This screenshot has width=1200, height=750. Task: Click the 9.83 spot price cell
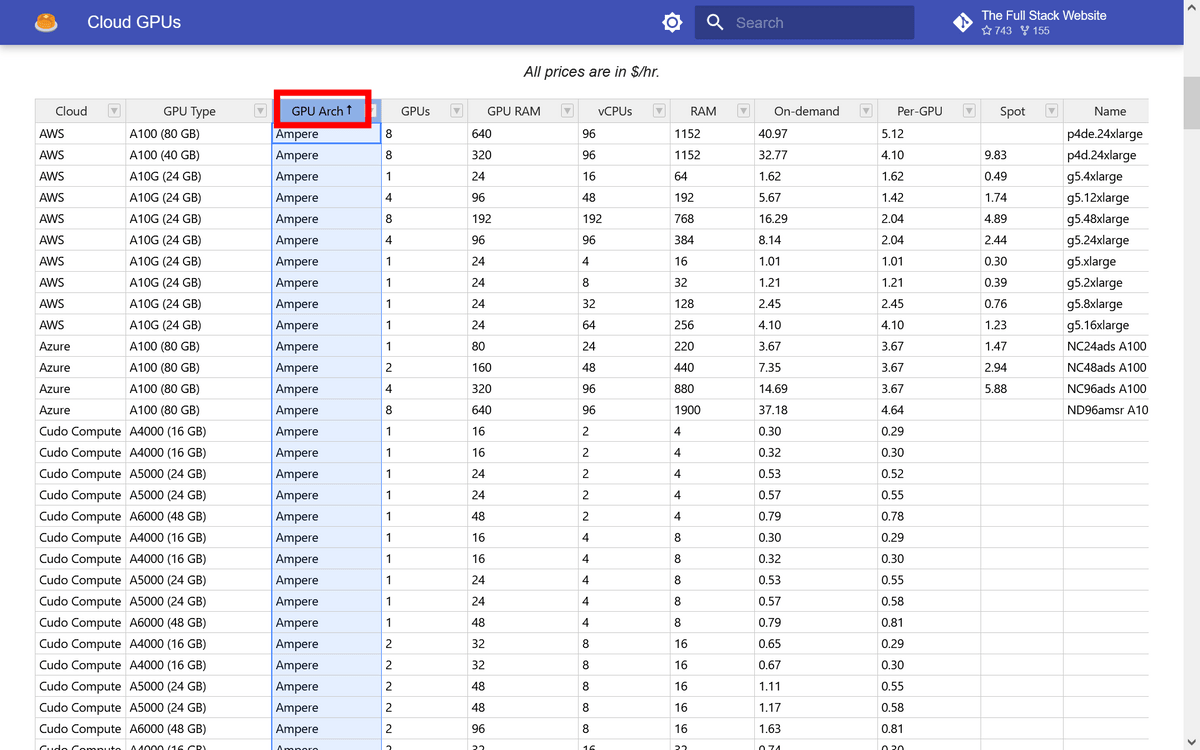click(1021, 155)
